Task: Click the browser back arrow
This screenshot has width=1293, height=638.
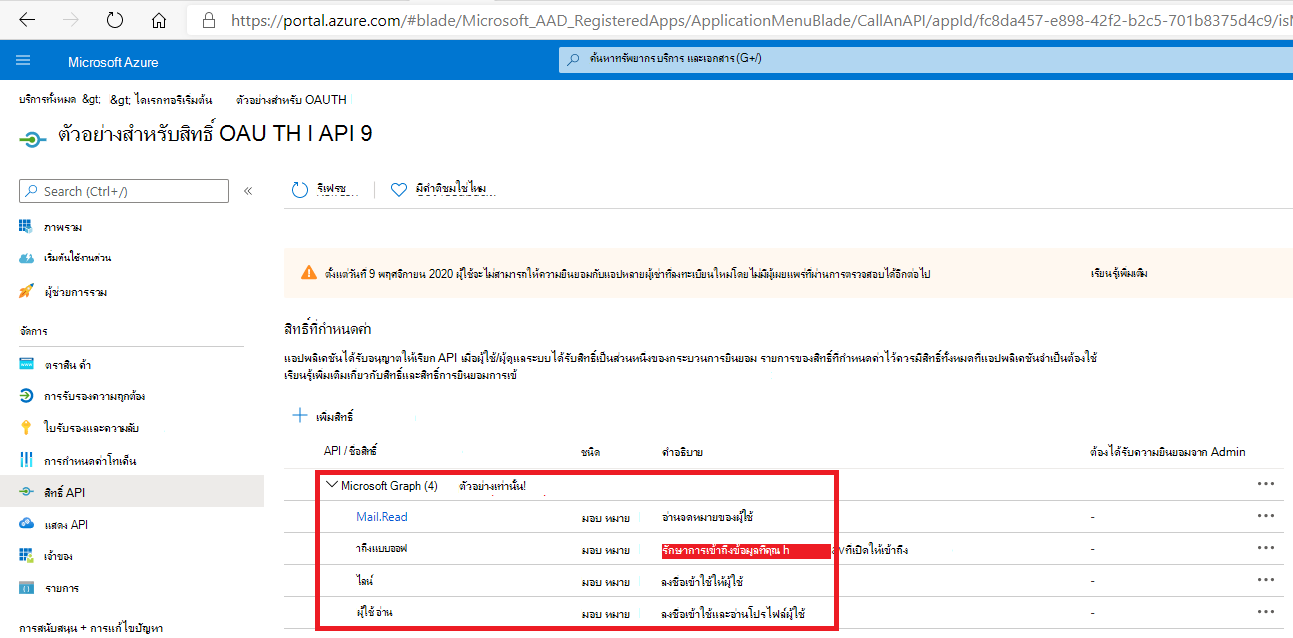Action: tap(27, 19)
